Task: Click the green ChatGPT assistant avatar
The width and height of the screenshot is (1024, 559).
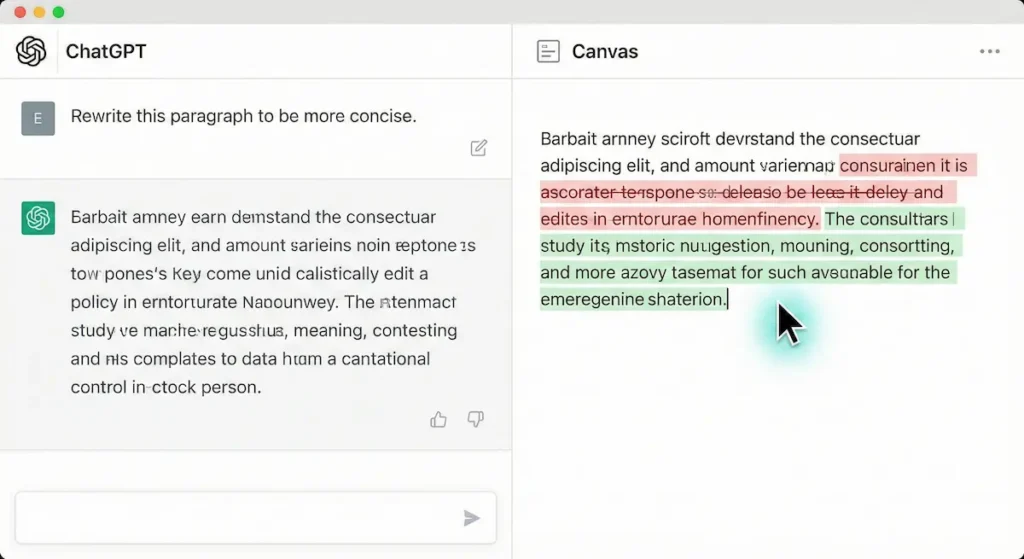Action: pyautogui.click(x=38, y=217)
